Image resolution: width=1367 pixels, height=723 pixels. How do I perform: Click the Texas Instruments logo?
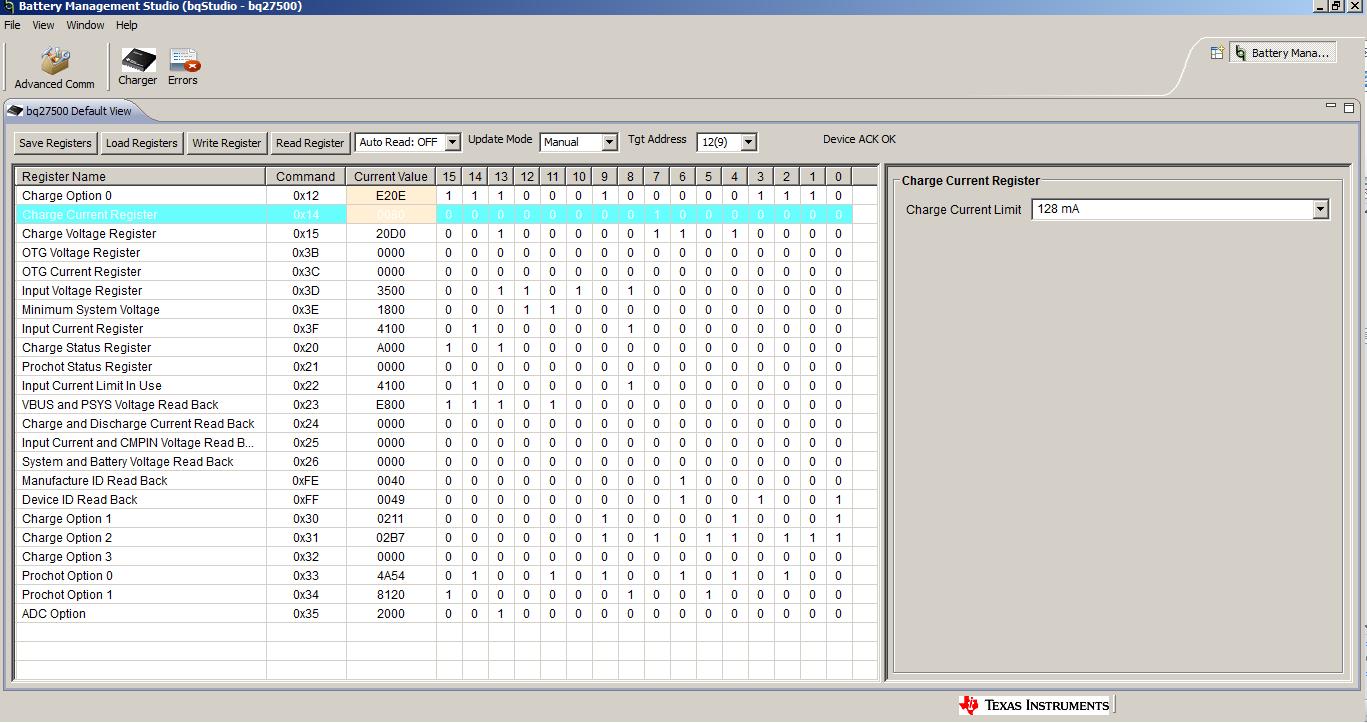(x=1035, y=704)
